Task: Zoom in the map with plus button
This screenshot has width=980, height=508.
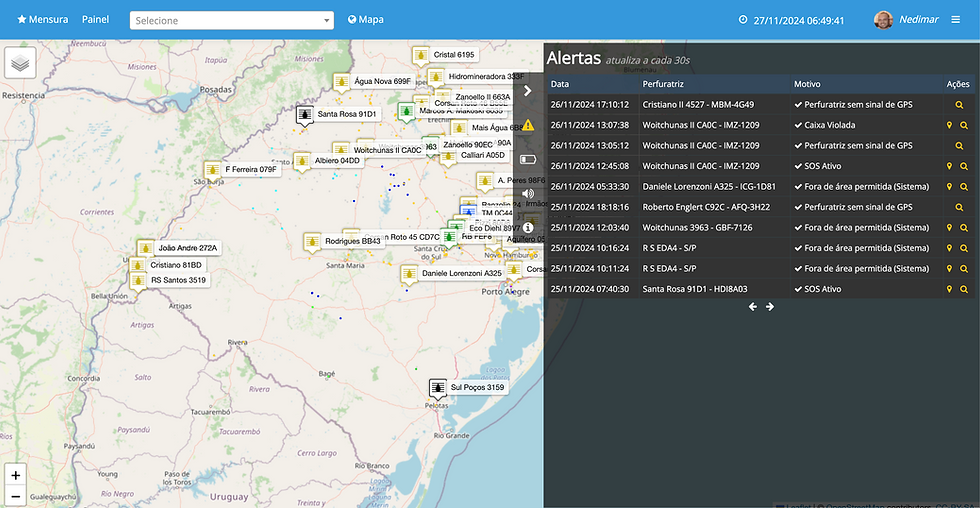Action: 16,475
